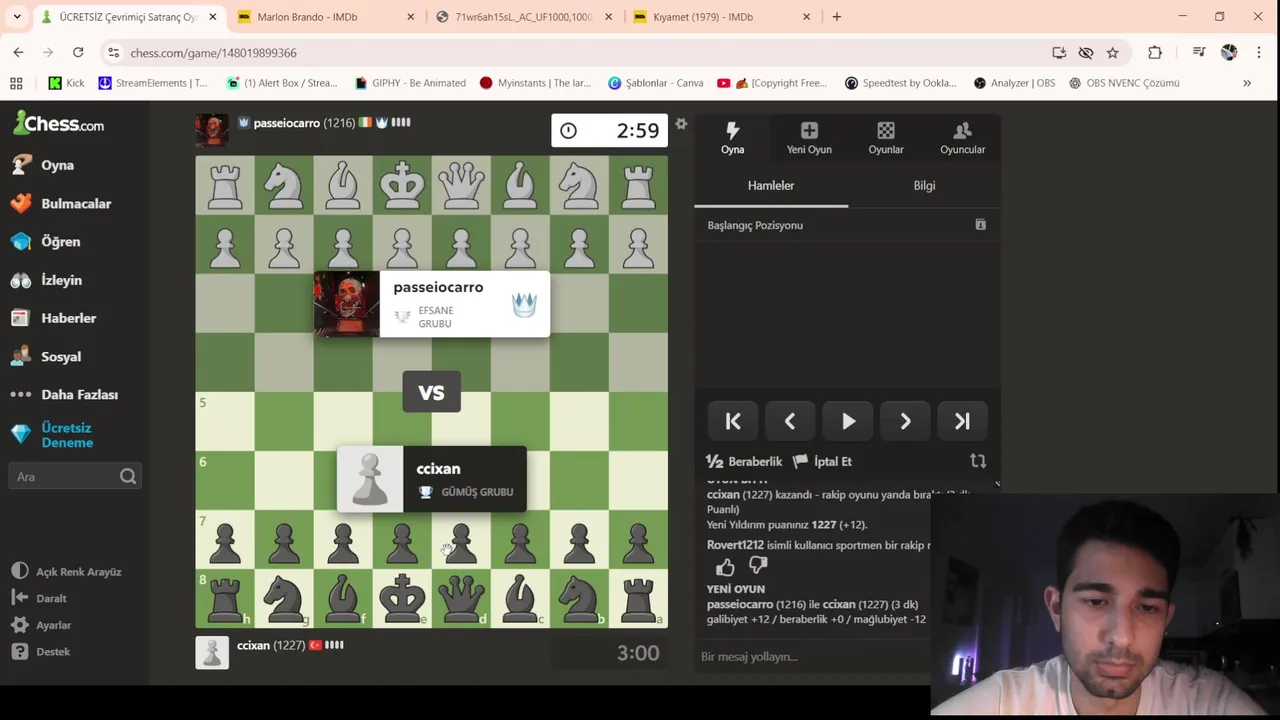Screen dimensions: 1280x720
Task: Close the Marlon Brando IMDb tab
Action: tap(411, 17)
